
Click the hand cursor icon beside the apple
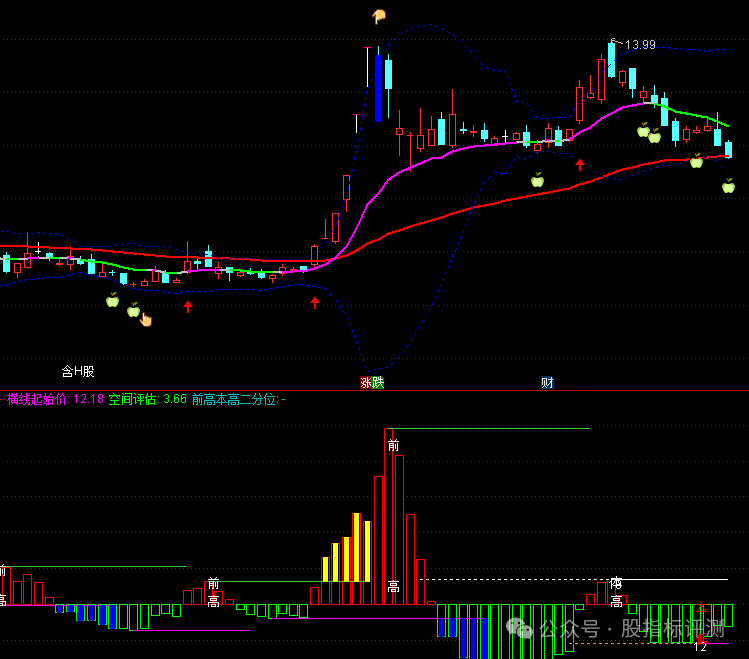[x=146, y=319]
